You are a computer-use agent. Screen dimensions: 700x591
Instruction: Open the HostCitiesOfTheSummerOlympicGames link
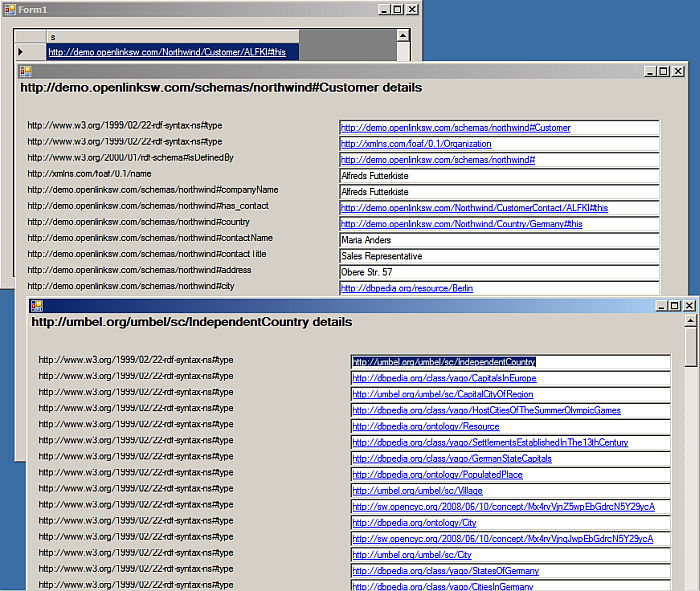[x=487, y=410]
